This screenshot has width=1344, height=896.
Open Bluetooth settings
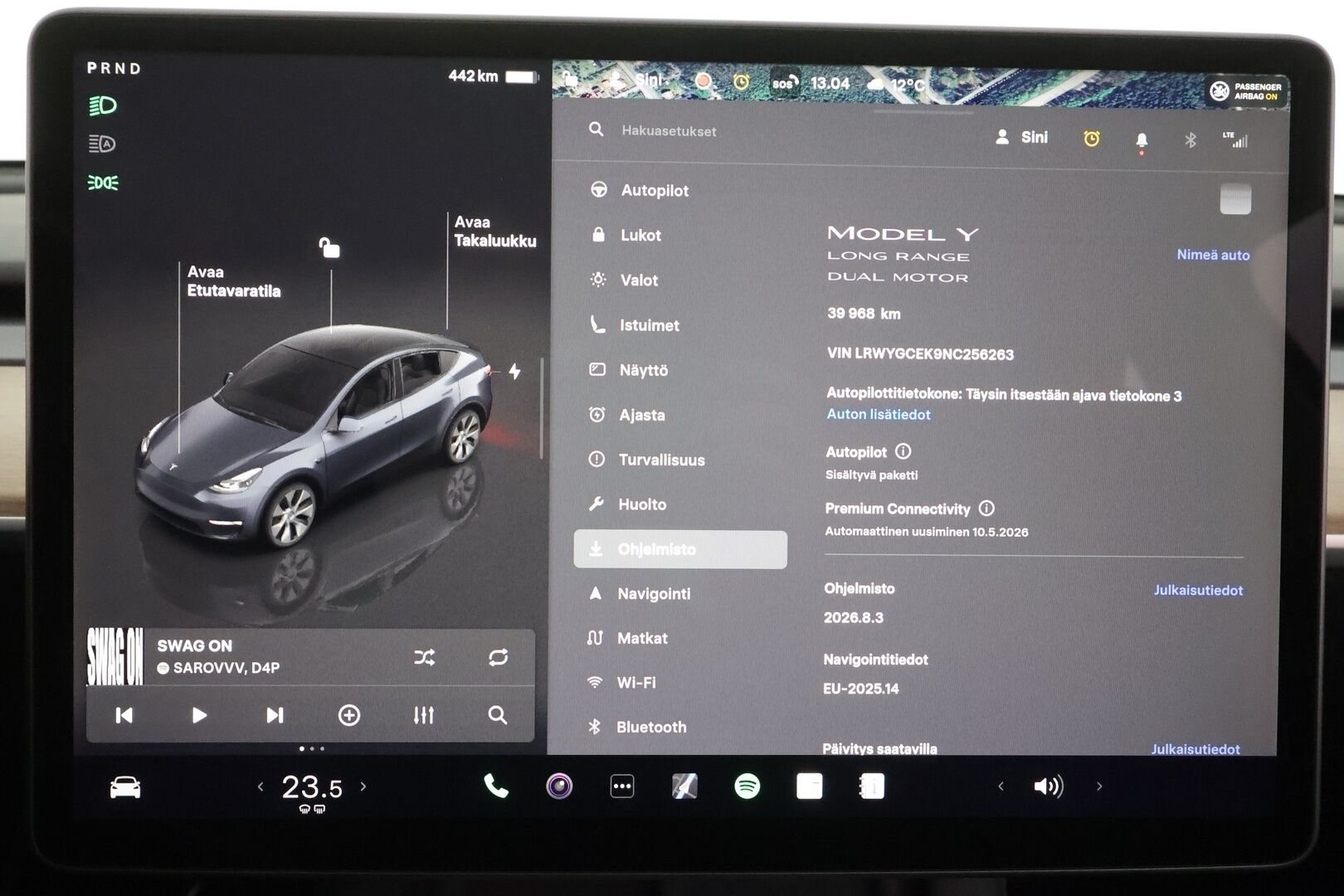coord(636,728)
